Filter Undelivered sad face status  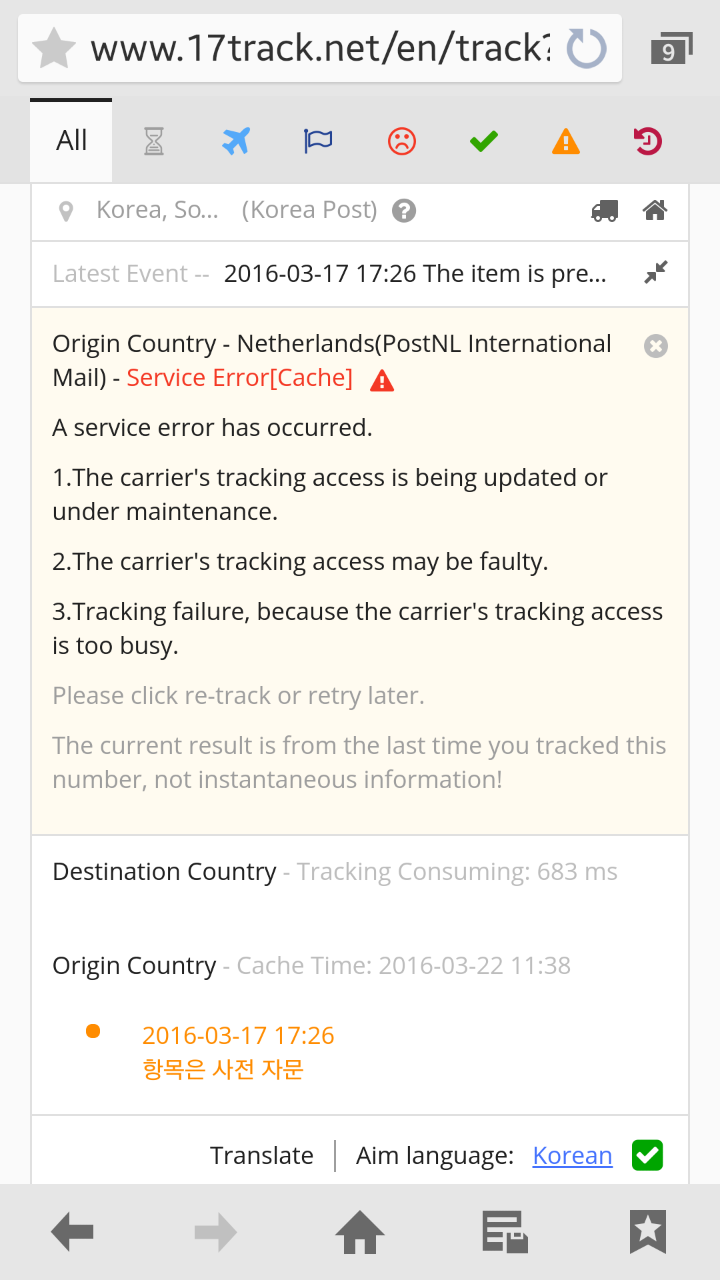click(x=401, y=142)
